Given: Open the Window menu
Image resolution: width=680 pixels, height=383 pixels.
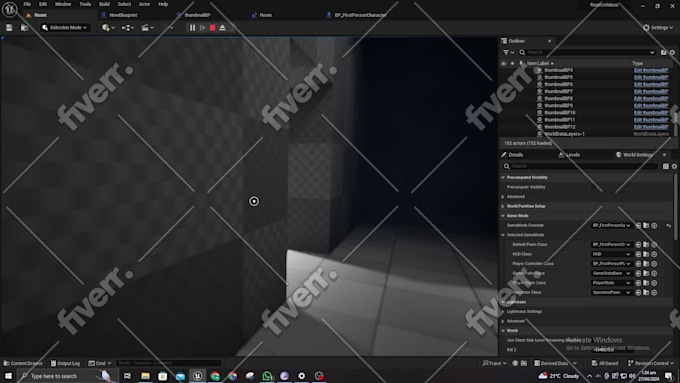Looking at the screenshot, I should click(63, 4).
